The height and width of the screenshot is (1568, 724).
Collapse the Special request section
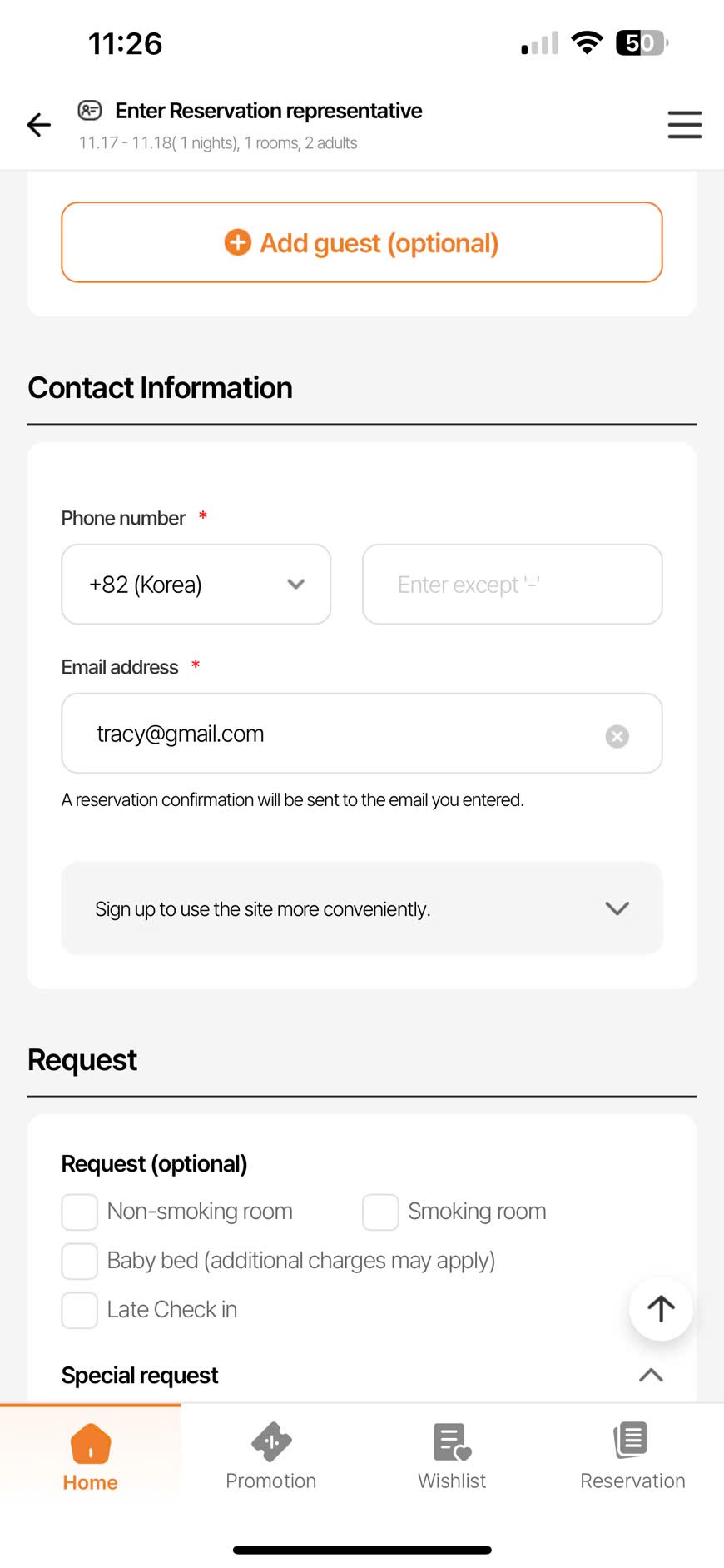click(651, 1375)
